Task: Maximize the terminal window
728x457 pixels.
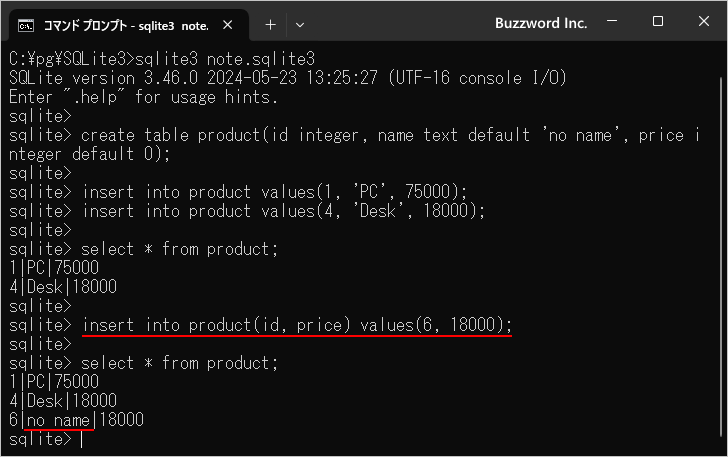Action: tap(657, 21)
